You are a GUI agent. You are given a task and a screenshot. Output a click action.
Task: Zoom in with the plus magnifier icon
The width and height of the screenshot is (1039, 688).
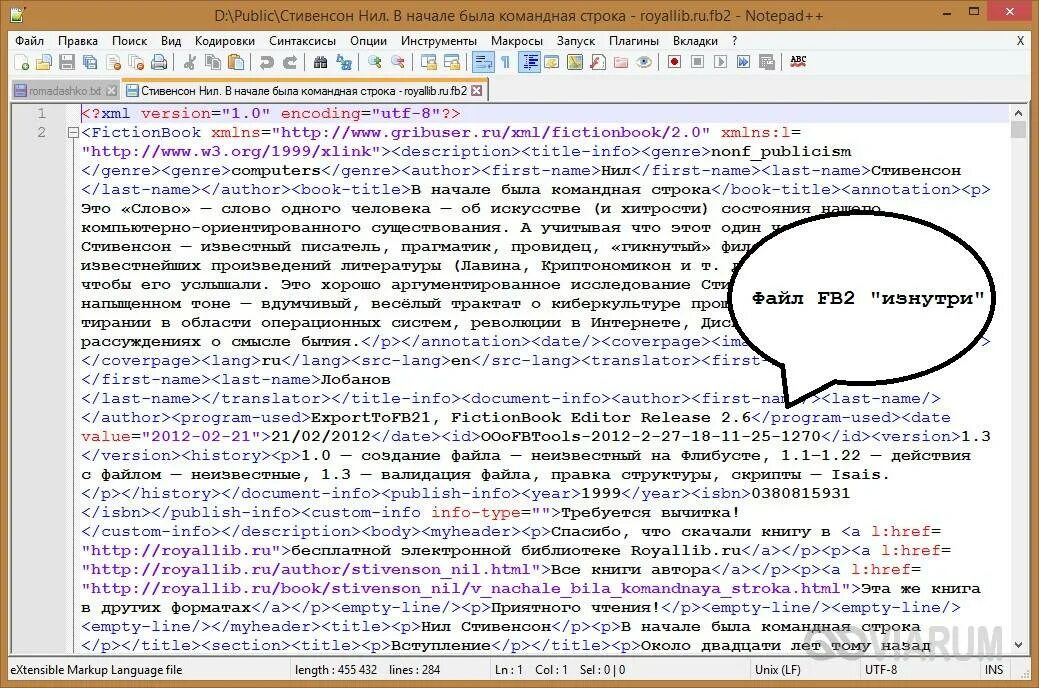(374, 62)
